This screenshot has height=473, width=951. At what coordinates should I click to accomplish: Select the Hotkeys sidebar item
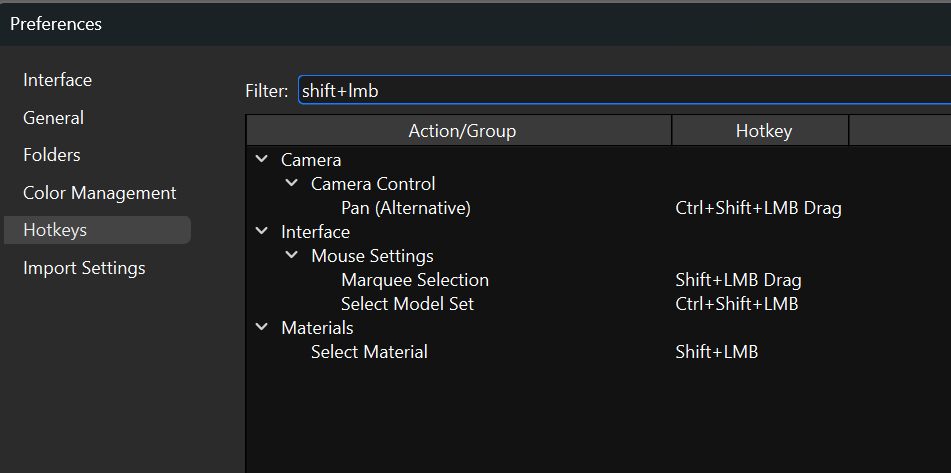56,230
